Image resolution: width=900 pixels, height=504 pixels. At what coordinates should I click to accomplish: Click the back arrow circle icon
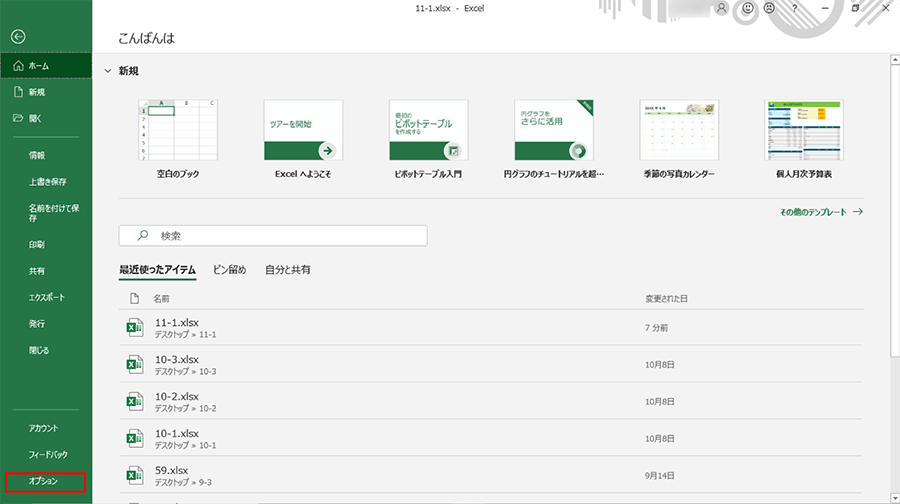click(x=18, y=37)
